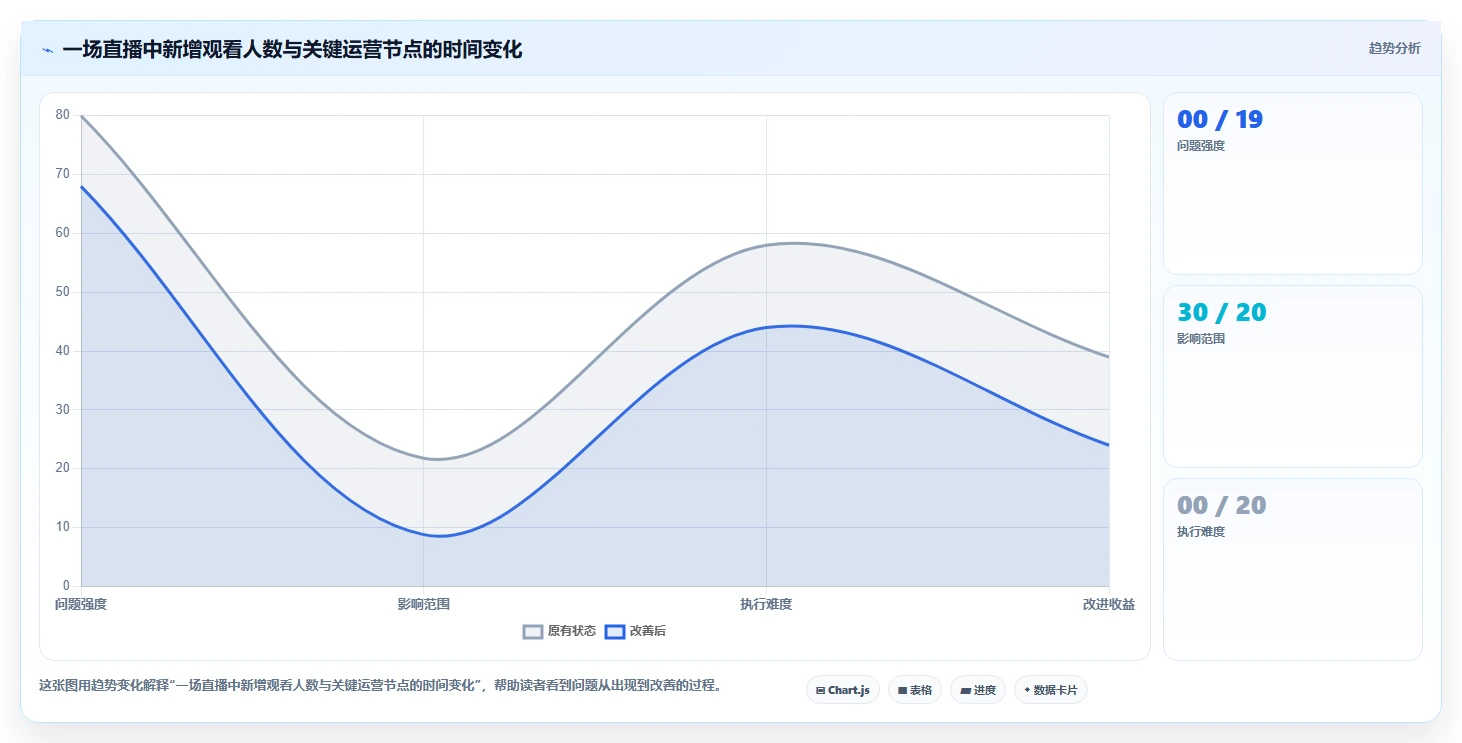Click the 00 / 20 card value
This screenshot has width=1462, height=743.
pos(1222,505)
